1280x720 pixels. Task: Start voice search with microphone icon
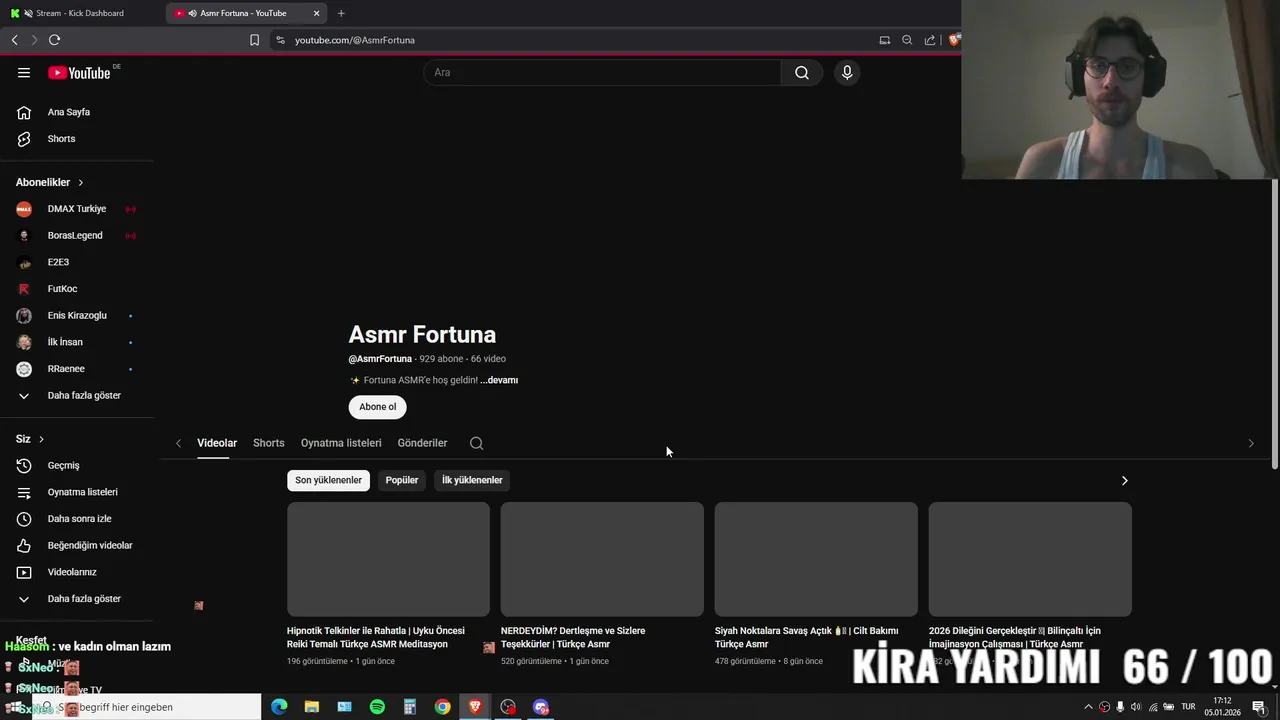847,72
